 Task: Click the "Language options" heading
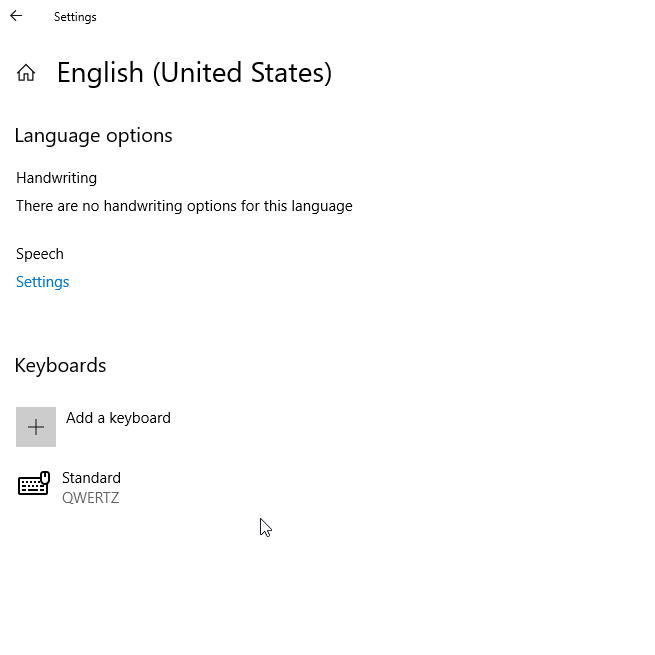point(93,136)
